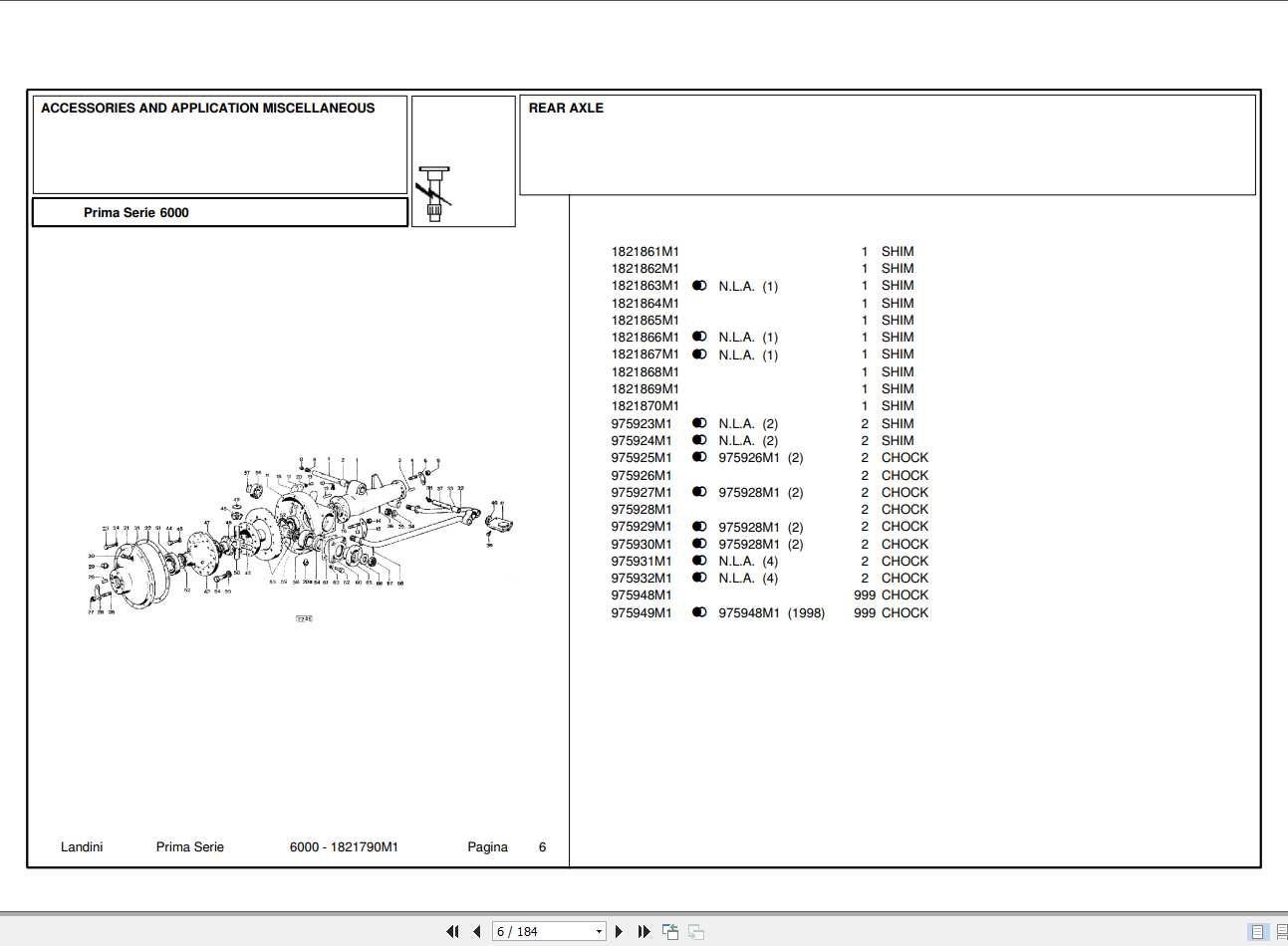Click the greyed go to next view icon
Screen dimensions: 1288x946
[696, 932]
